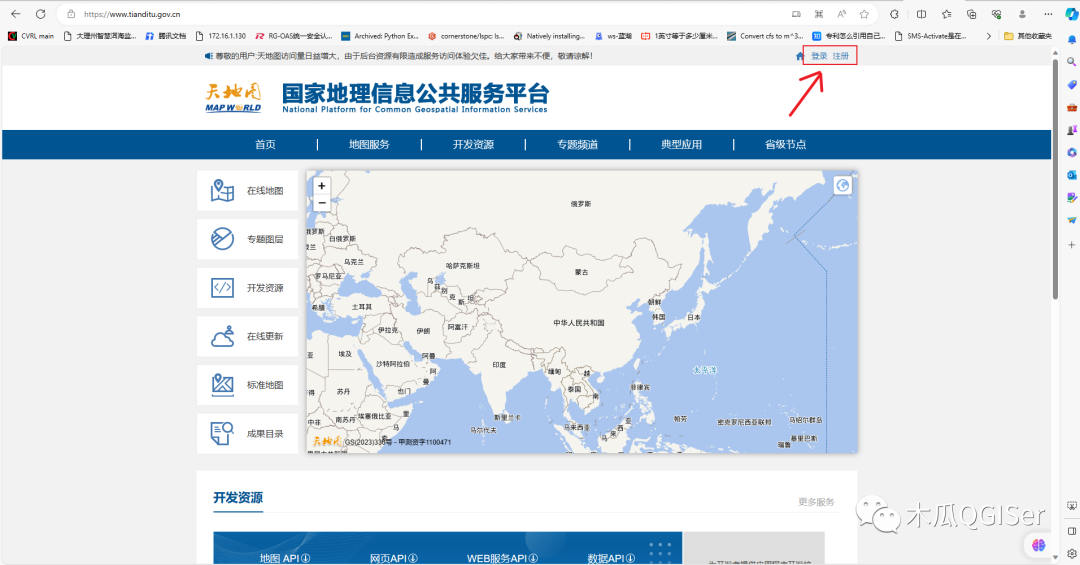
Task: Click the 中华人民共和国 label on the map
Action: point(579,322)
